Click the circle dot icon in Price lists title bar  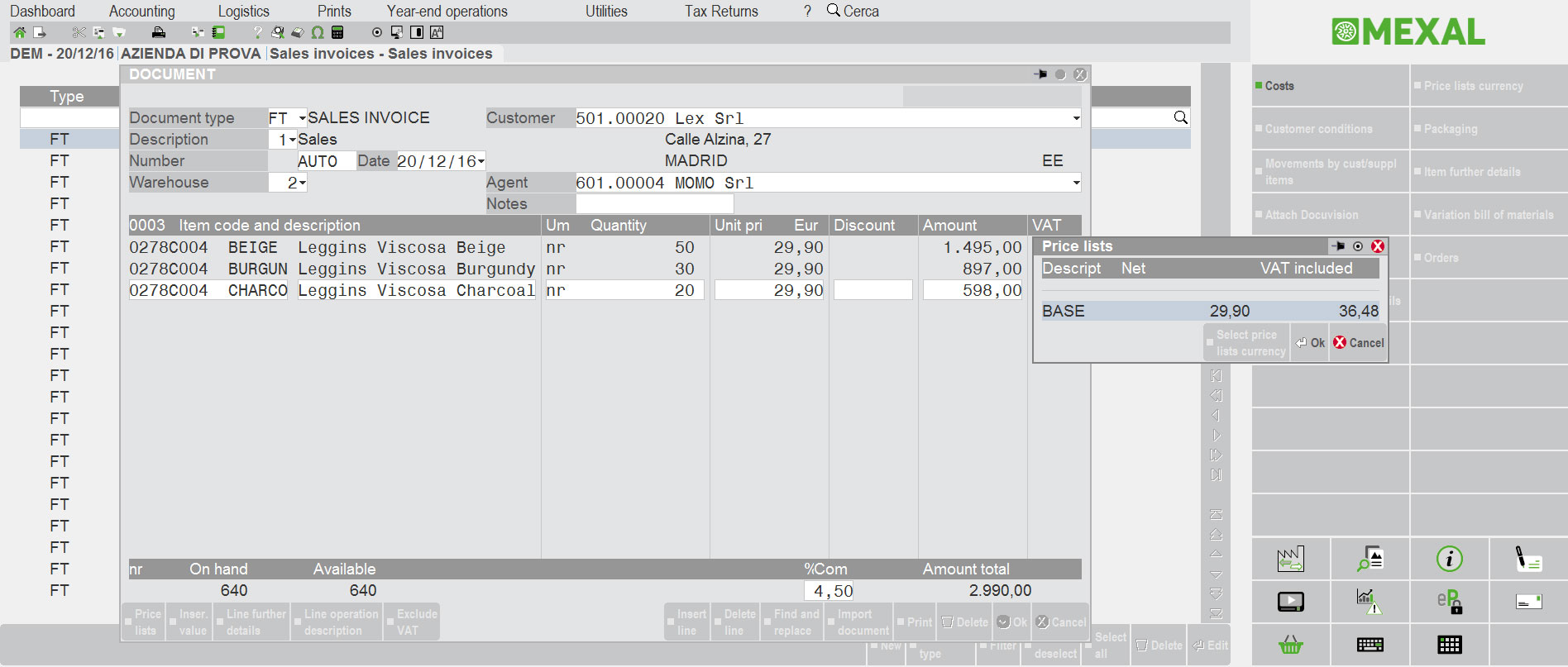[1358, 246]
